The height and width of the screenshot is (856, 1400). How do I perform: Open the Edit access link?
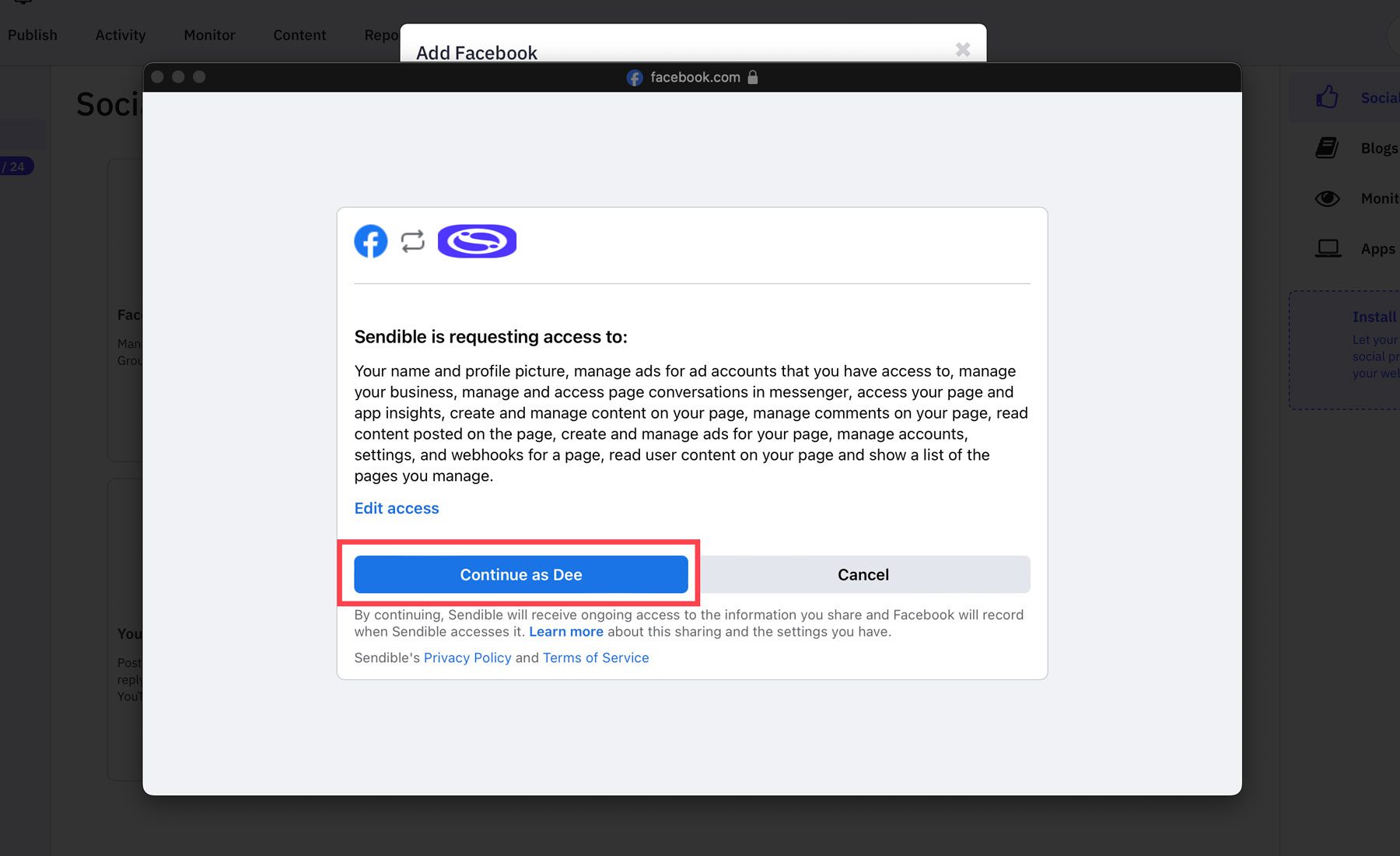(x=396, y=508)
